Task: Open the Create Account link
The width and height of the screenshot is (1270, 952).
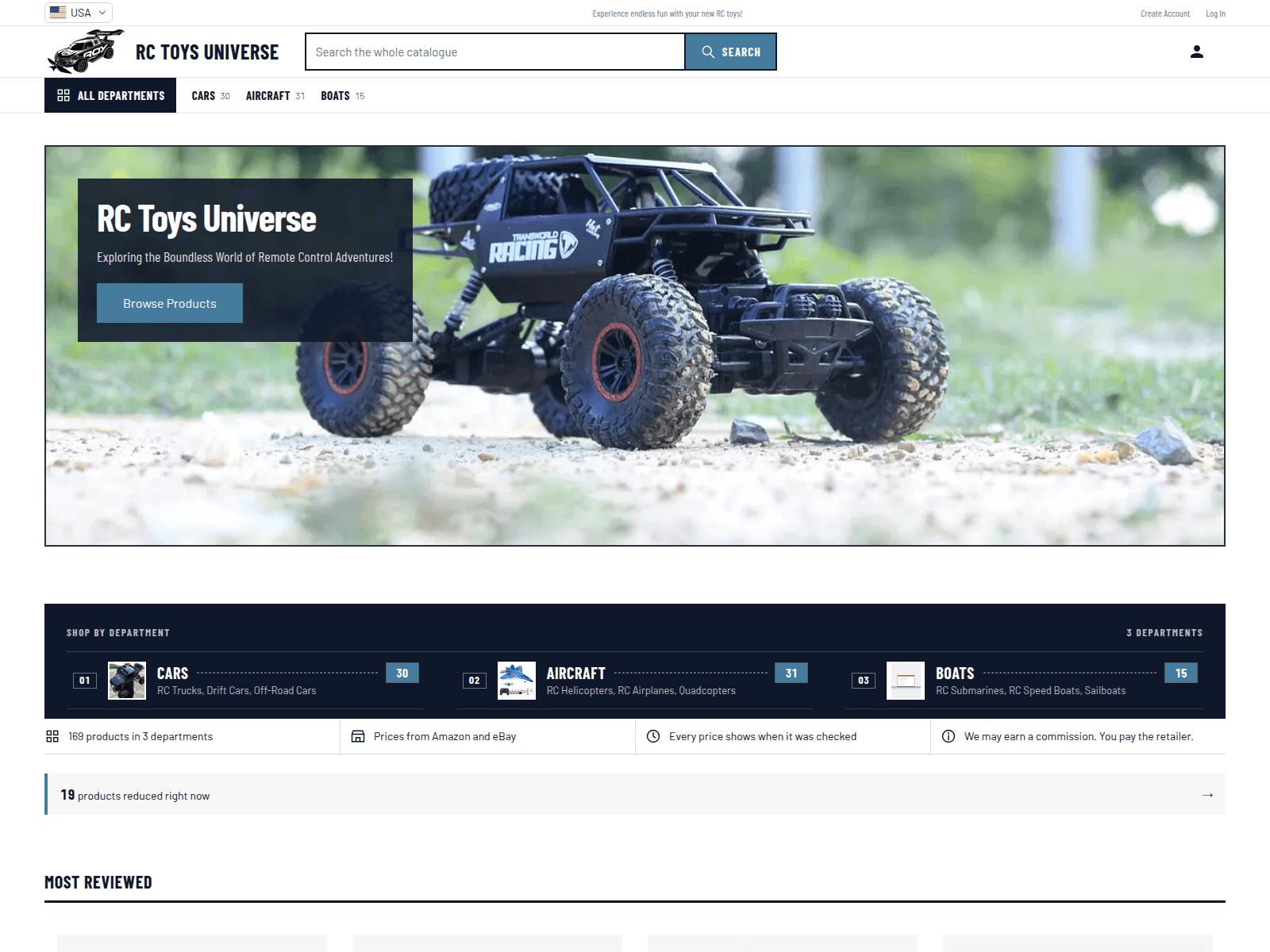Action: coord(1165,13)
